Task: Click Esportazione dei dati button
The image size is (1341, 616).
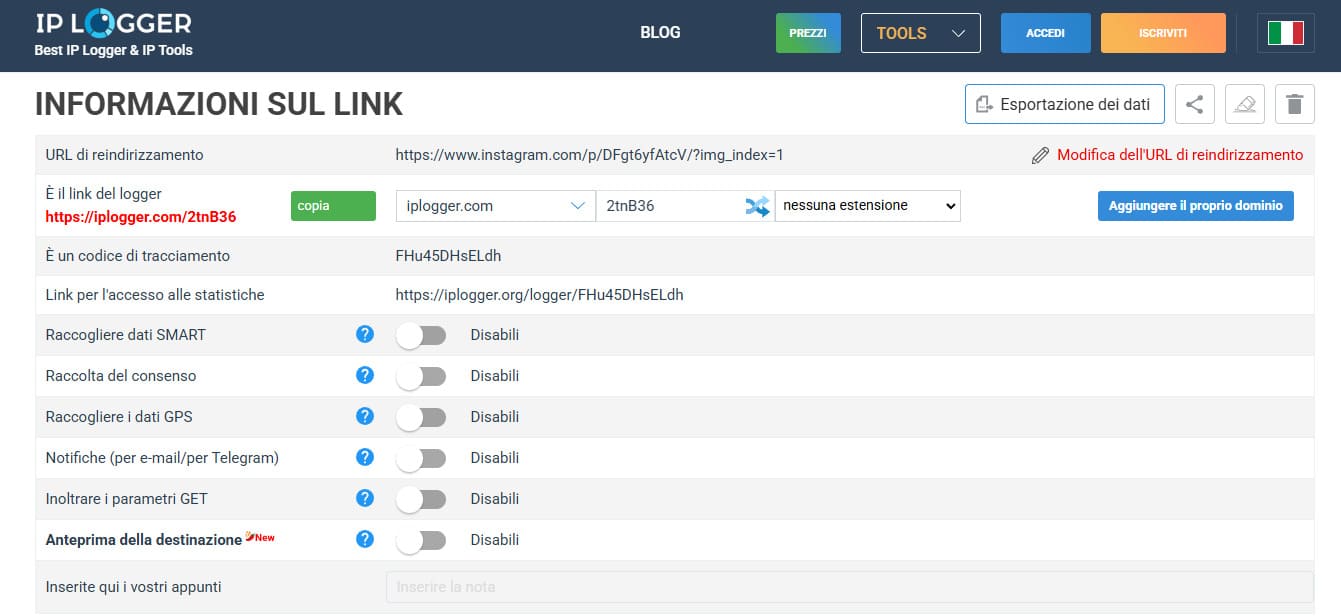Action: pos(1065,104)
